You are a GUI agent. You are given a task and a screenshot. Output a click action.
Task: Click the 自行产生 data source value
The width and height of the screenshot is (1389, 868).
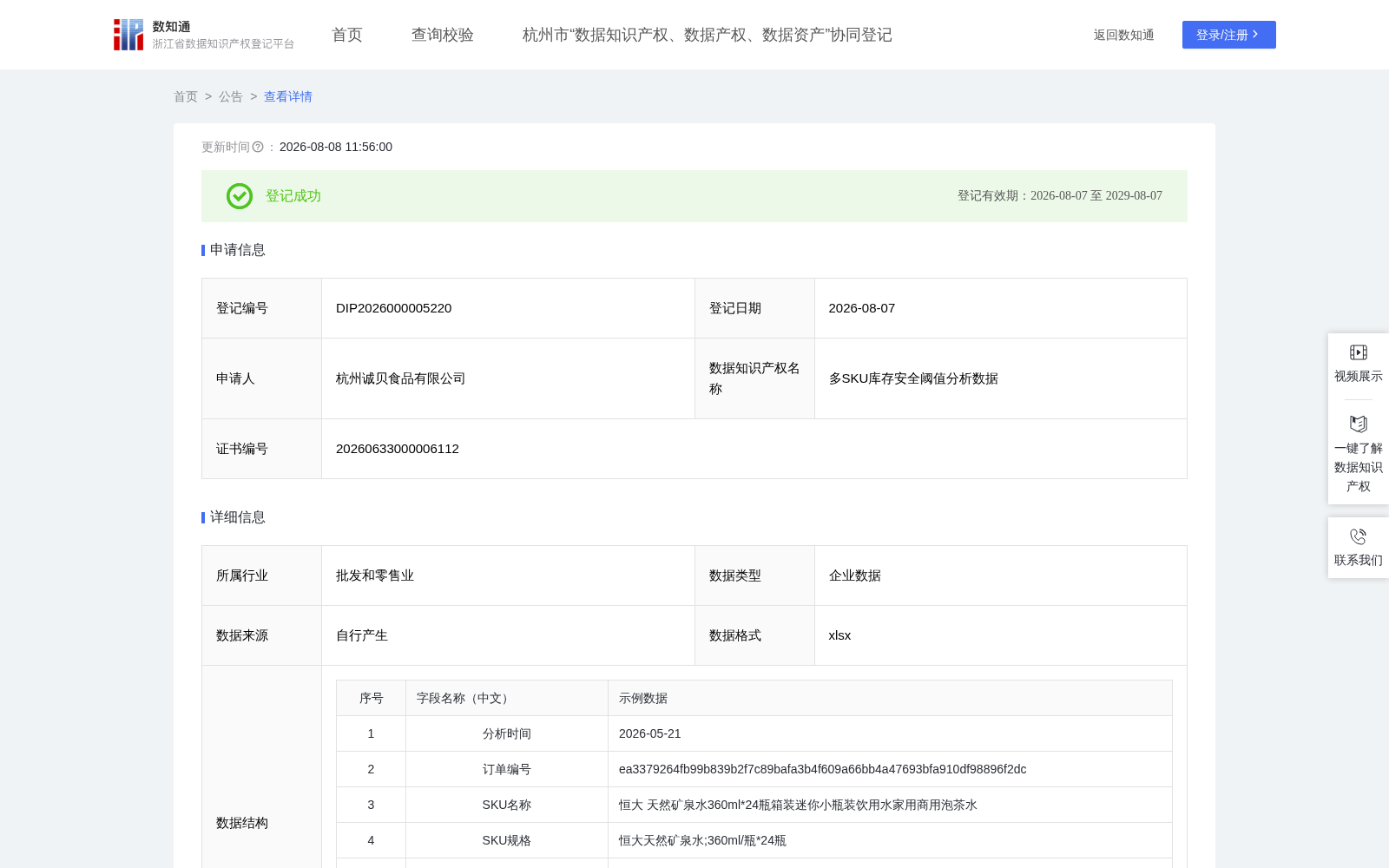(362, 635)
